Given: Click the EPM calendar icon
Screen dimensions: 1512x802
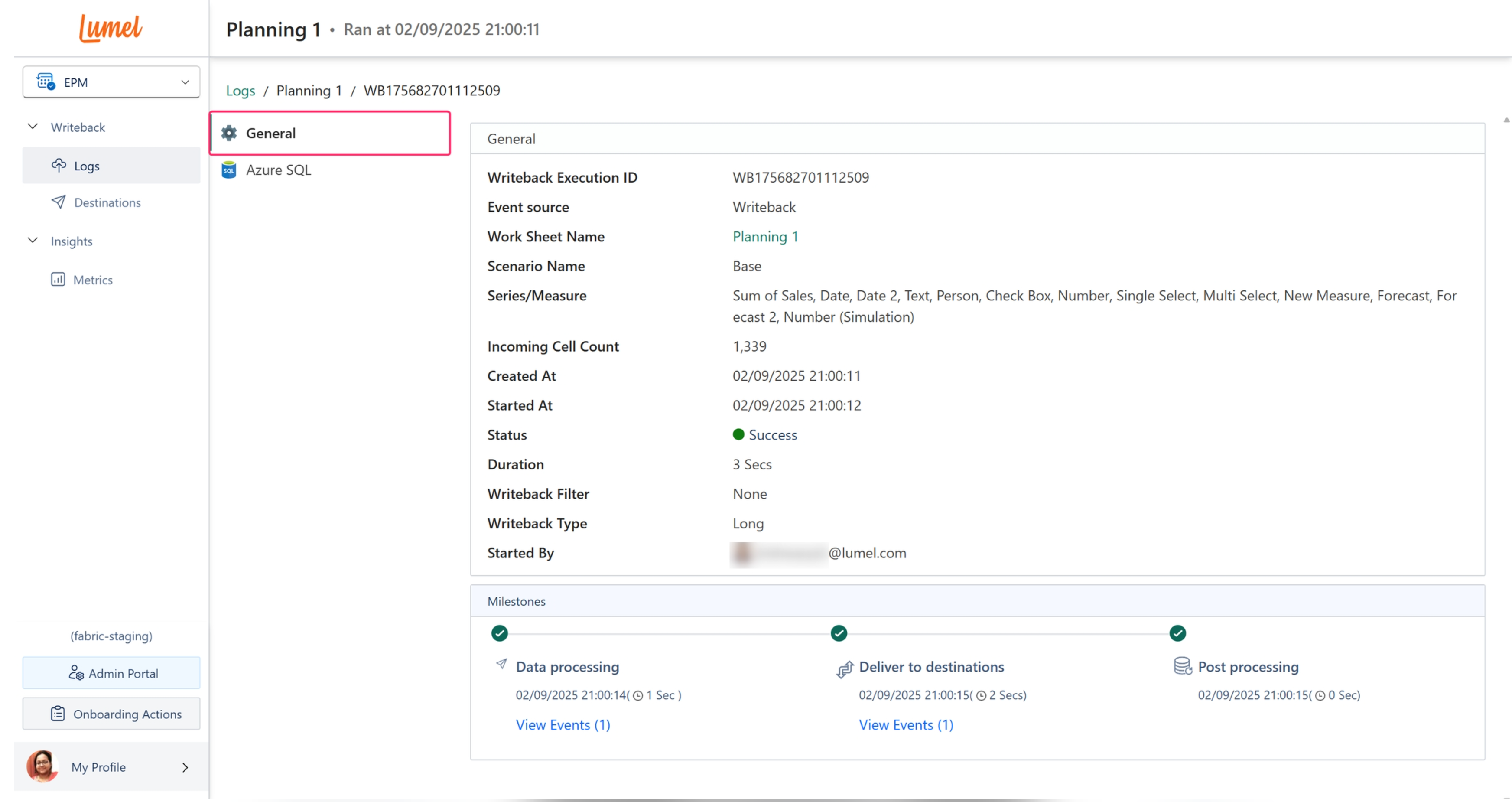Looking at the screenshot, I should (x=46, y=82).
